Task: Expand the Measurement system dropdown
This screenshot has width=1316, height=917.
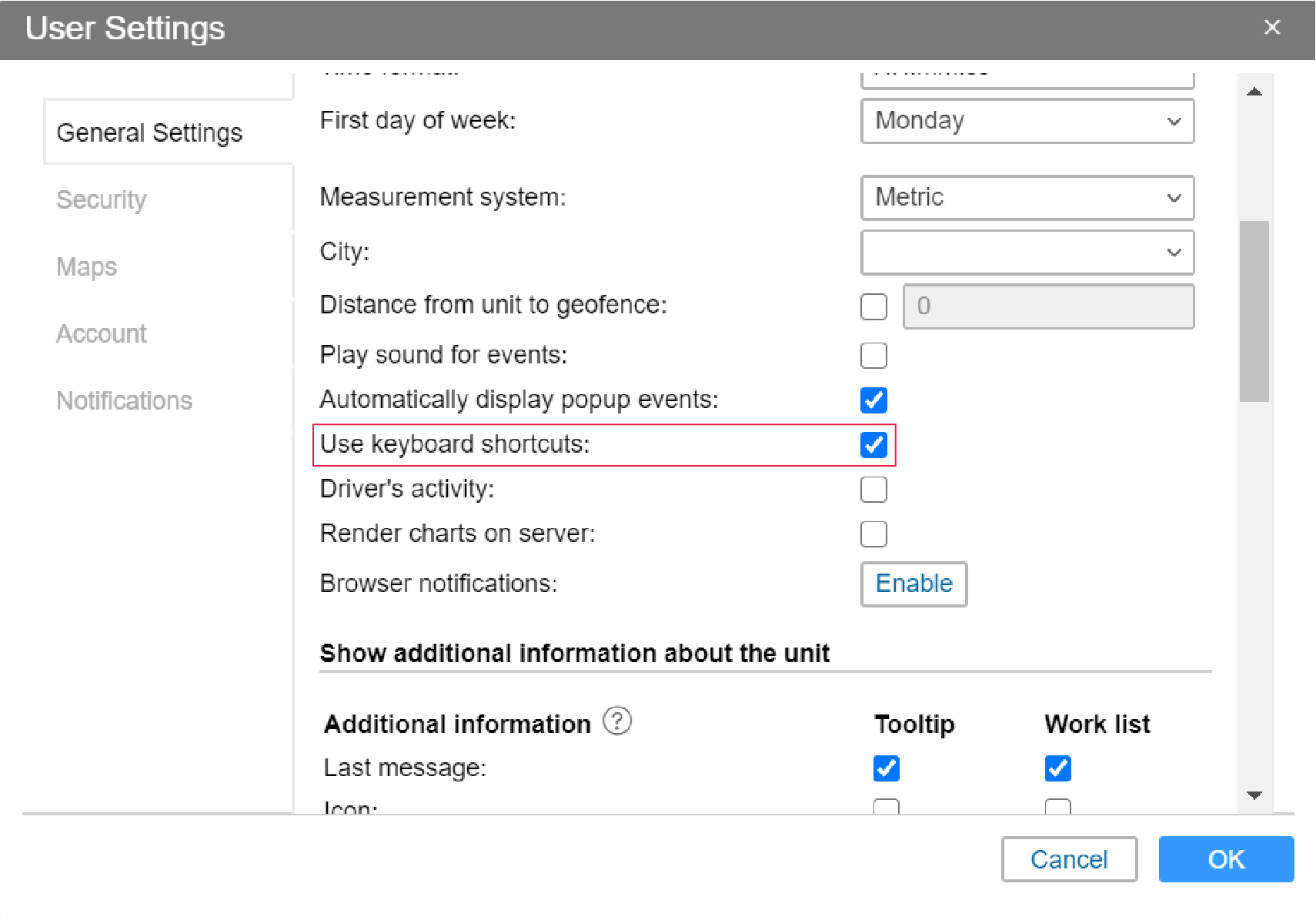Action: click(x=1027, y=198)
